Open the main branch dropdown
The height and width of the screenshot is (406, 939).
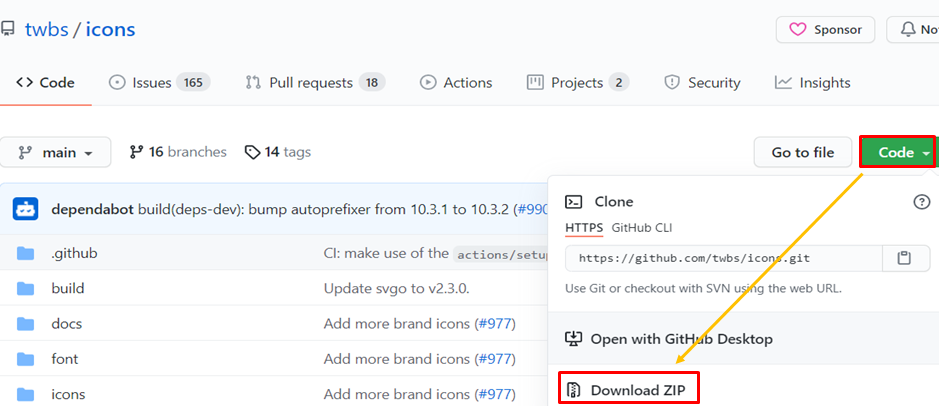pyautogui.click(x=55, y=153)
